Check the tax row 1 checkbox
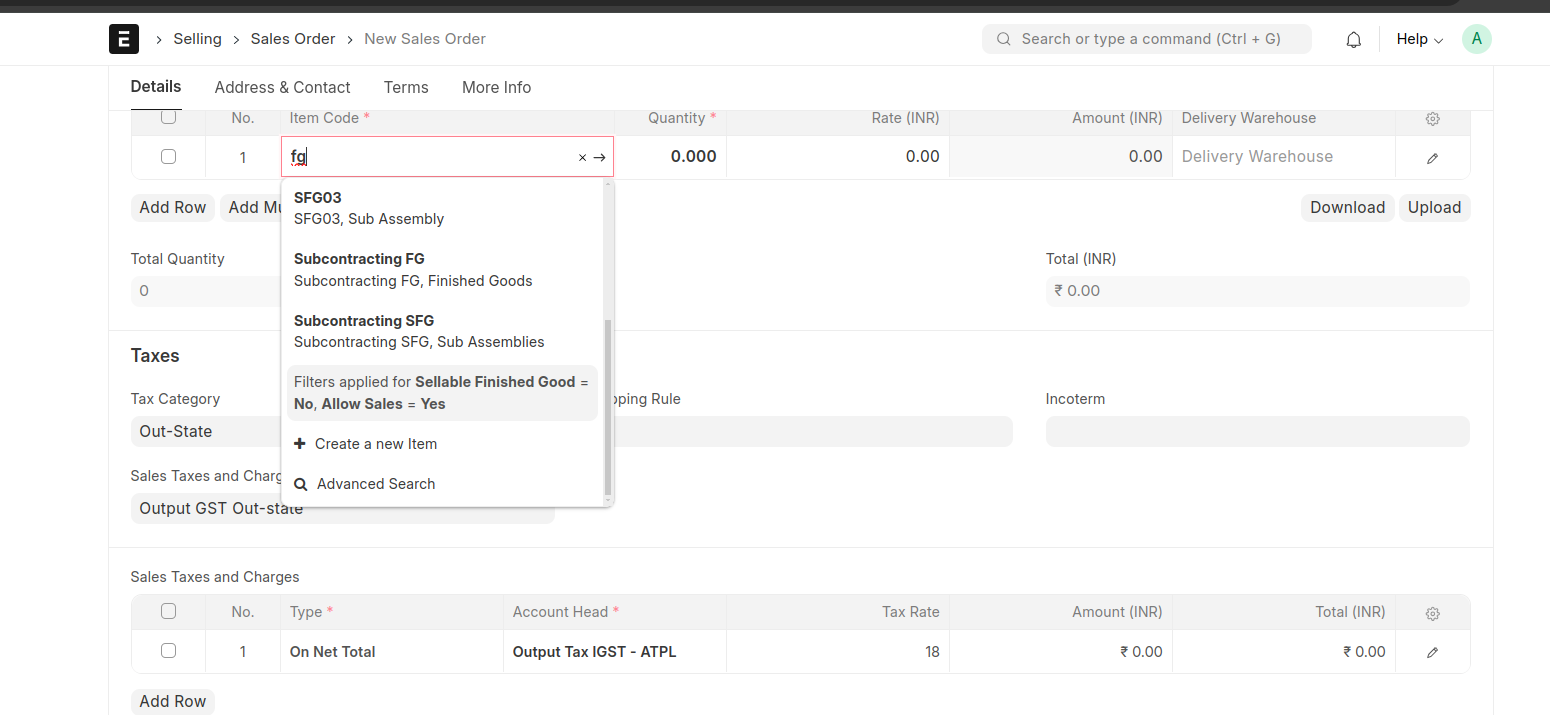This screenshot has width=1550, height=715. point(168,651)
